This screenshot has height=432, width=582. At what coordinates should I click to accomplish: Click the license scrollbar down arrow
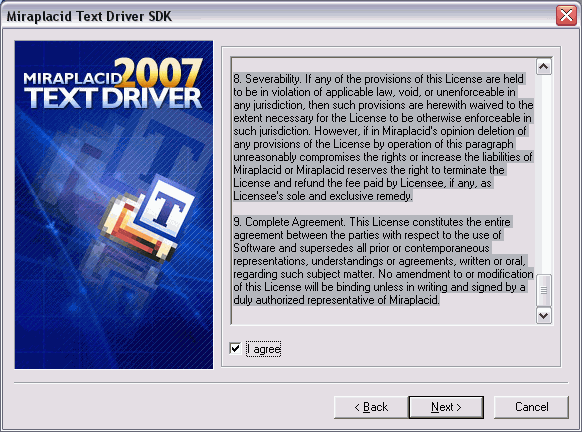[544, 315]
